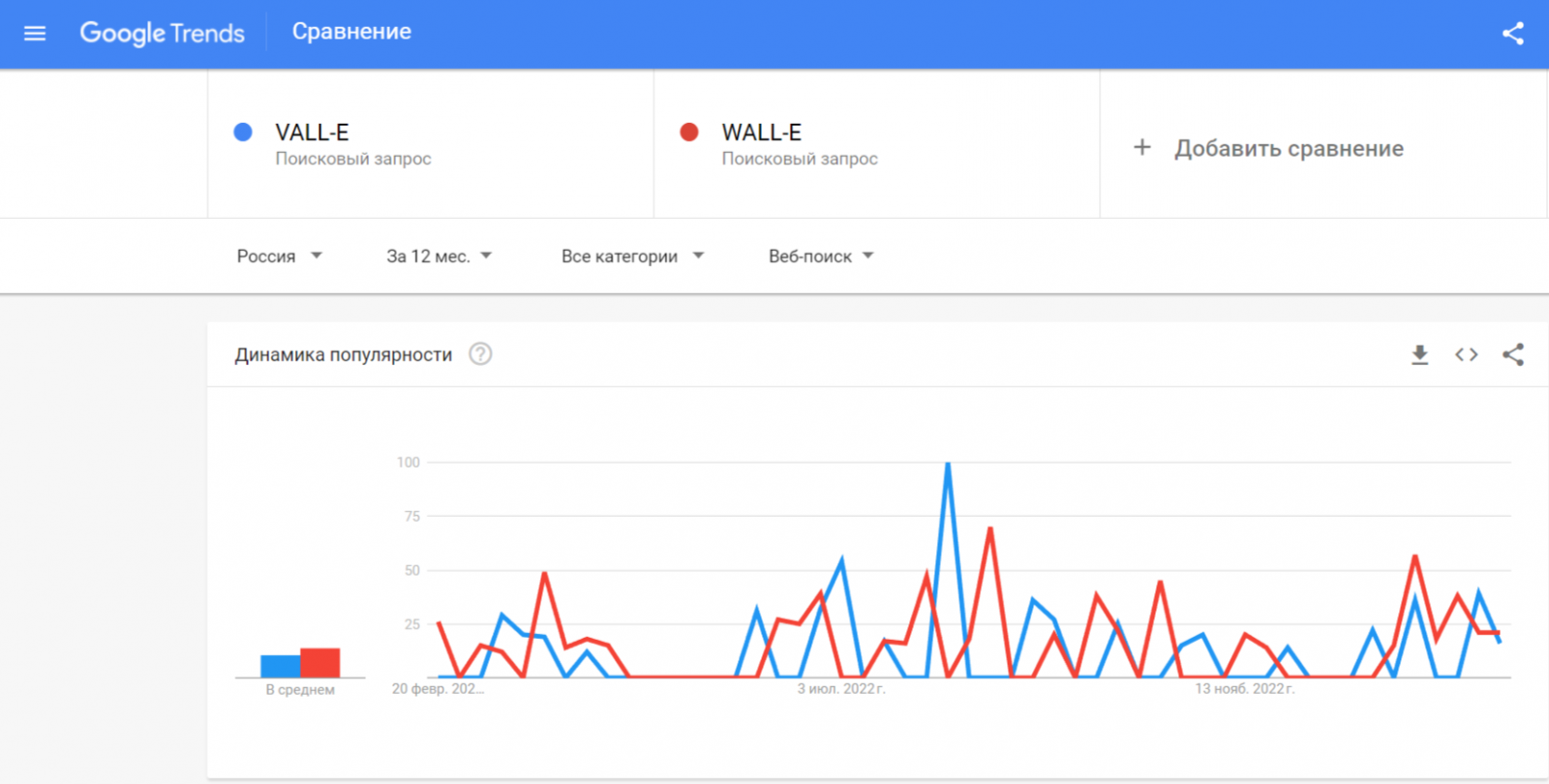Open the hamburger main menu
The height and width of the screenshot is (784, 1549).
tap(35, 34)
